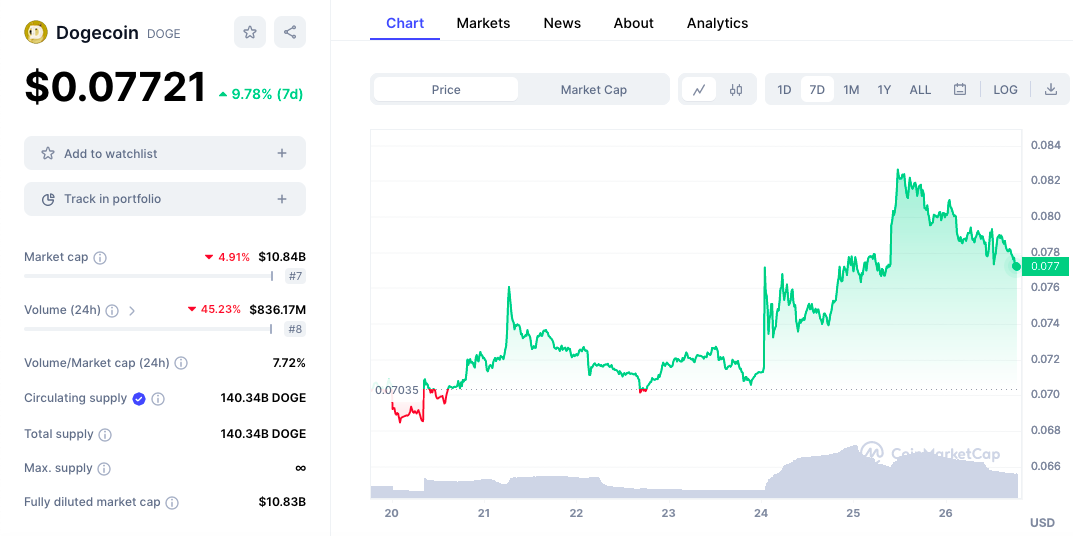This screenshot has height=536, width=1073.
Task: Toggle chart to Price view
Action: click(446, 90)
